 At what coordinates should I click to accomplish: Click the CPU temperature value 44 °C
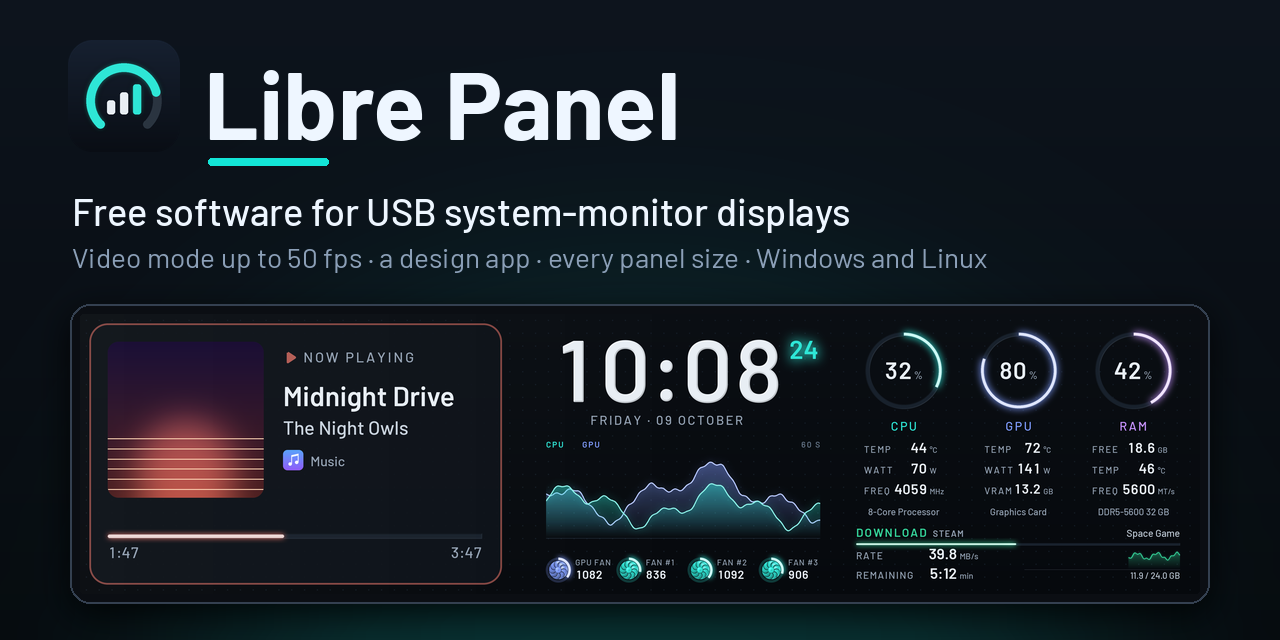click(923, 448)
